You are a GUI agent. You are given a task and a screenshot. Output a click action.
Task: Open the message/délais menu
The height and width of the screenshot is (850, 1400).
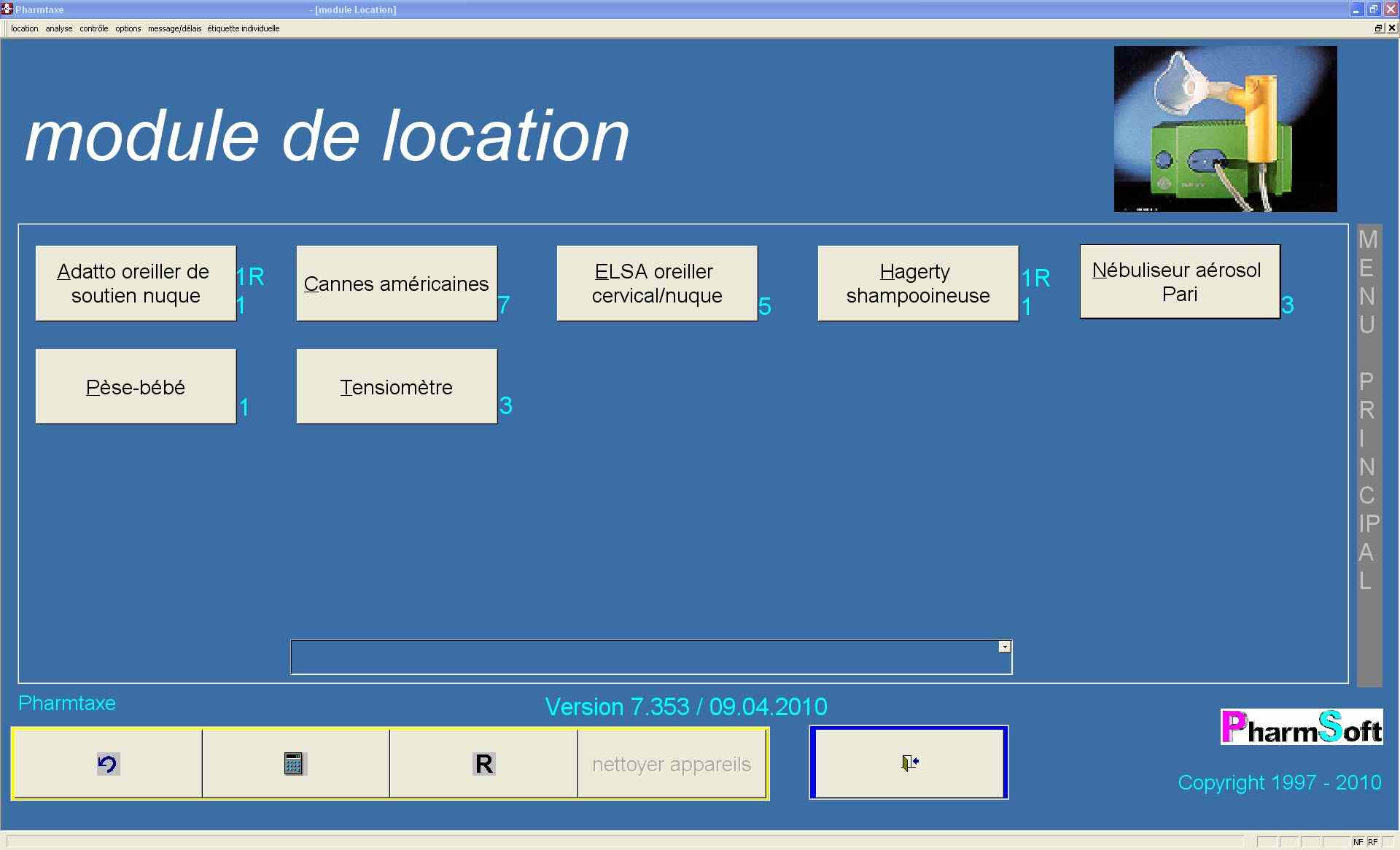174,28
